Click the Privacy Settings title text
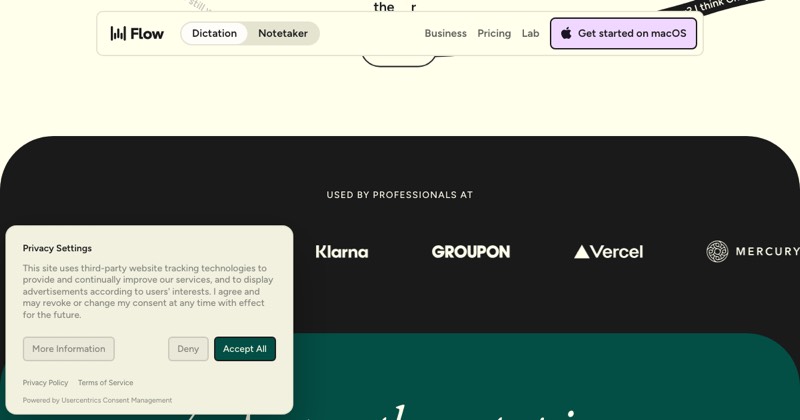 click(x=57, y=249)
